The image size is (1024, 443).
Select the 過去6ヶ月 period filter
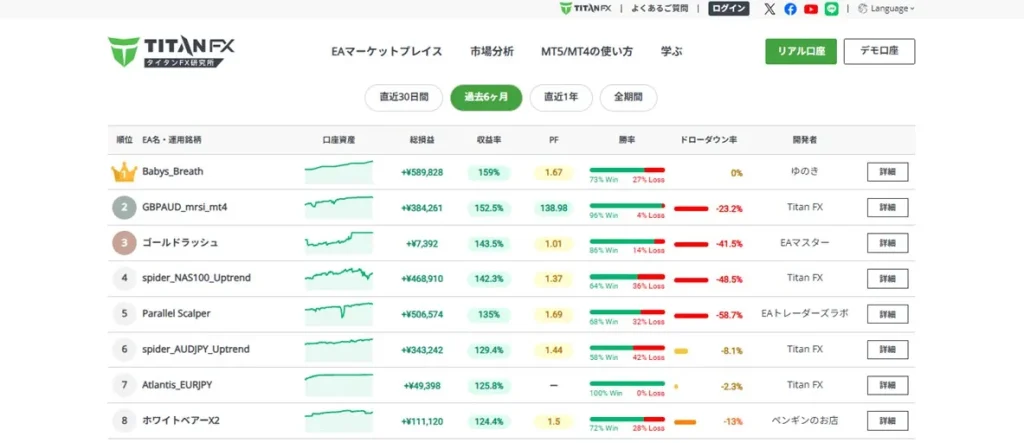coord(487,97)
